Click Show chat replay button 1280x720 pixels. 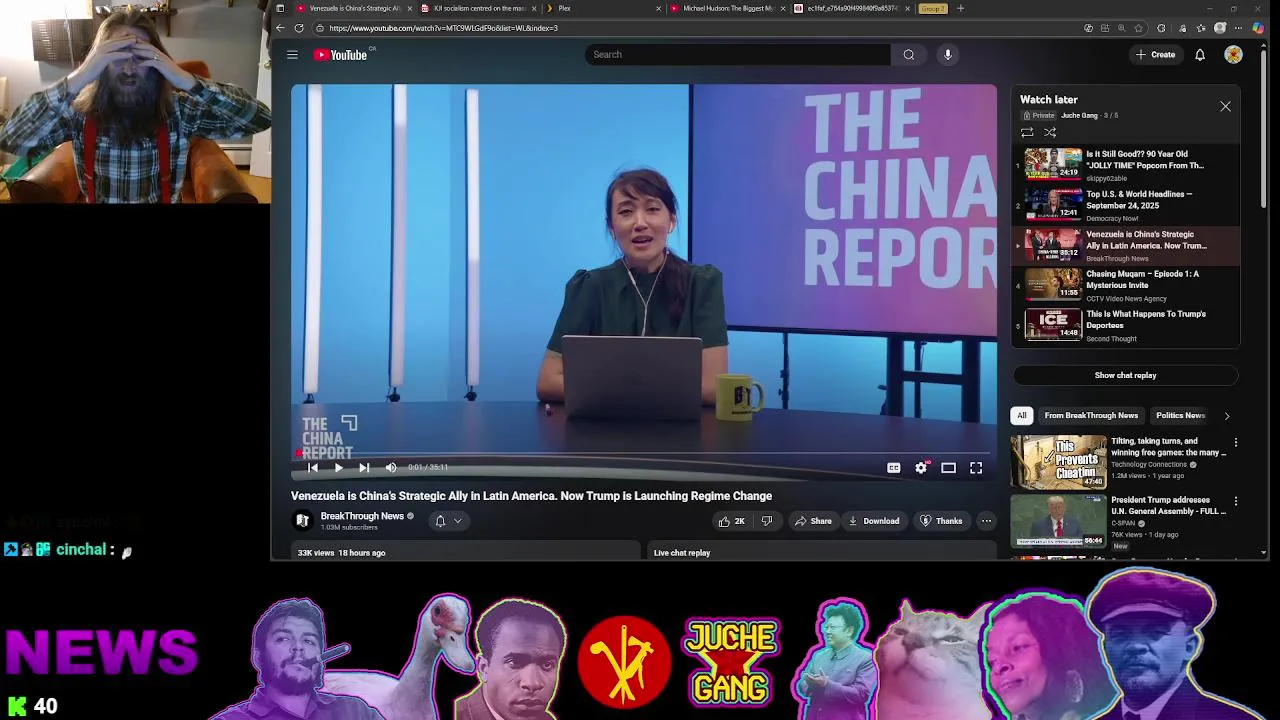coord(1125,375)
